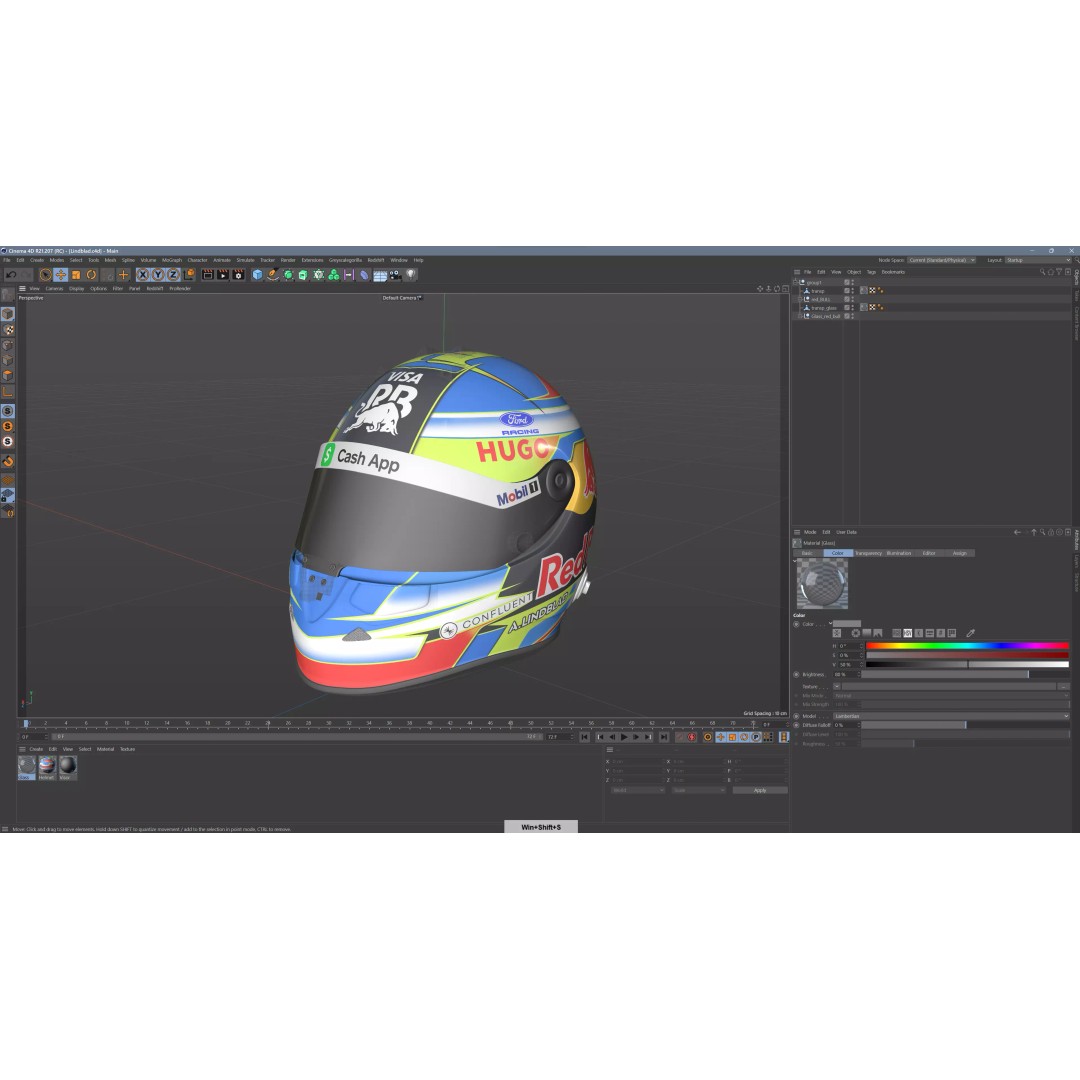
Task: Switch to Texture mode in left sidebar
Action: (8, 330)
